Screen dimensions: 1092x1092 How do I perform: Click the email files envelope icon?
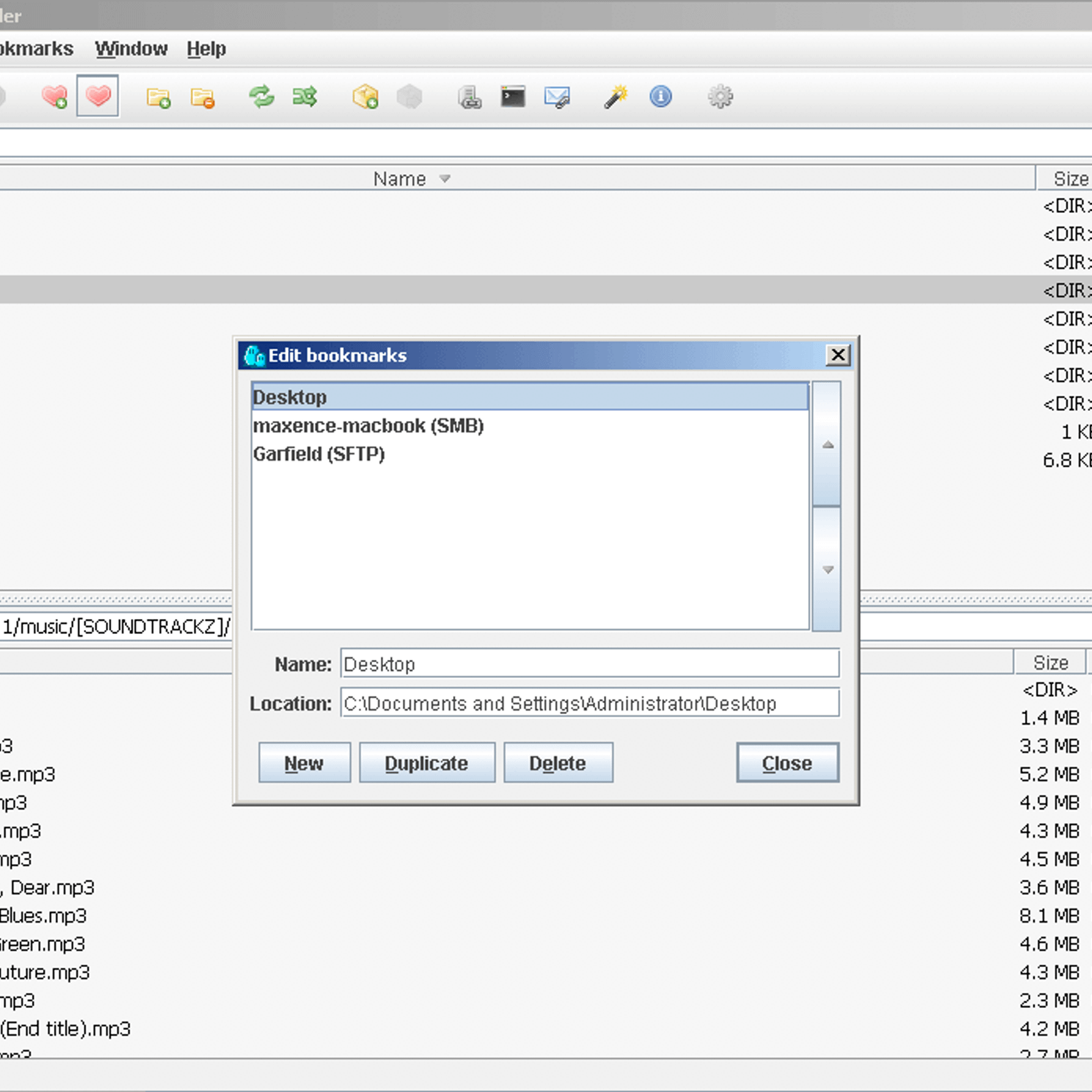(557, 97)
